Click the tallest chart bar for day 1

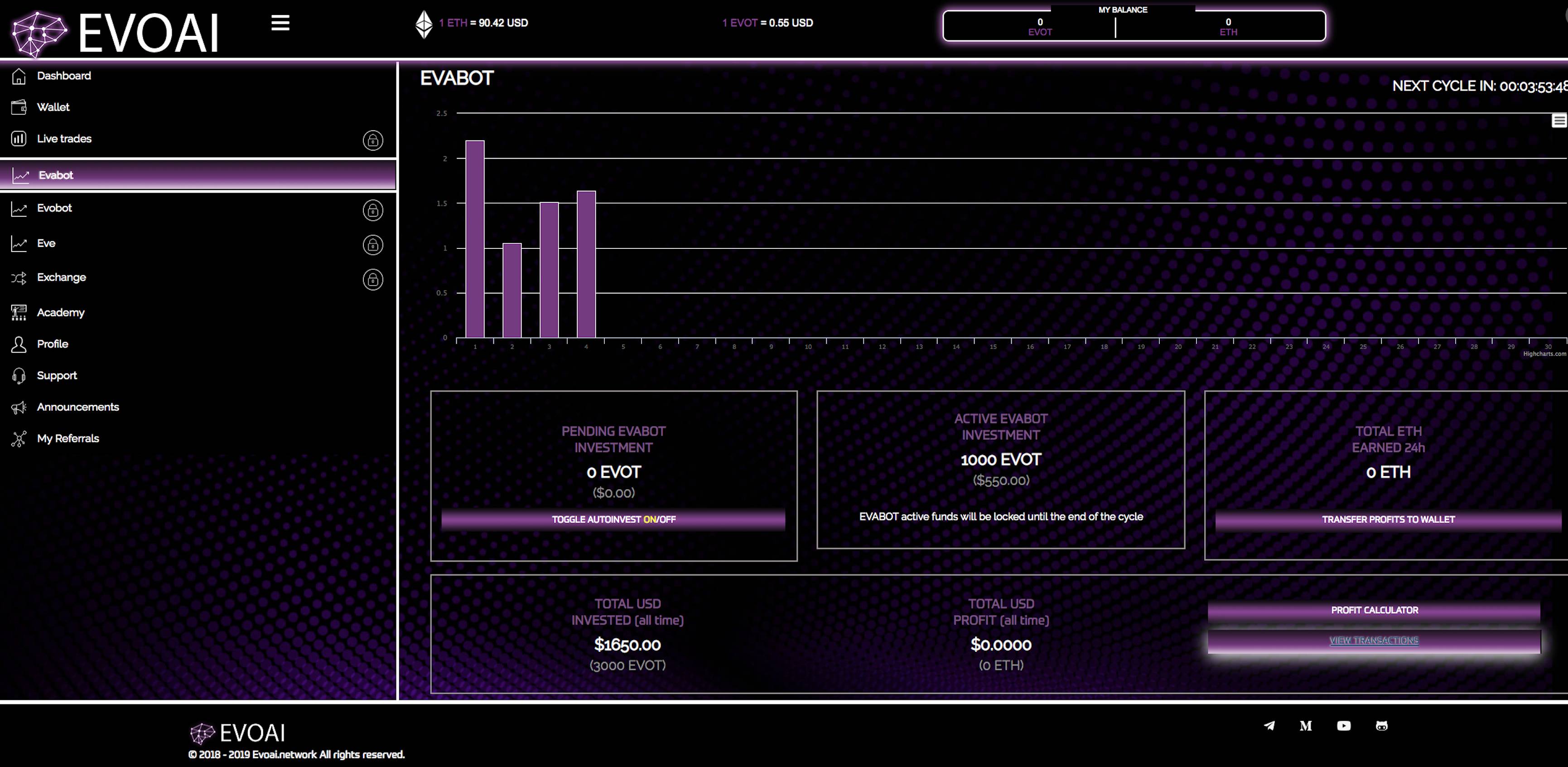(475, 239)
